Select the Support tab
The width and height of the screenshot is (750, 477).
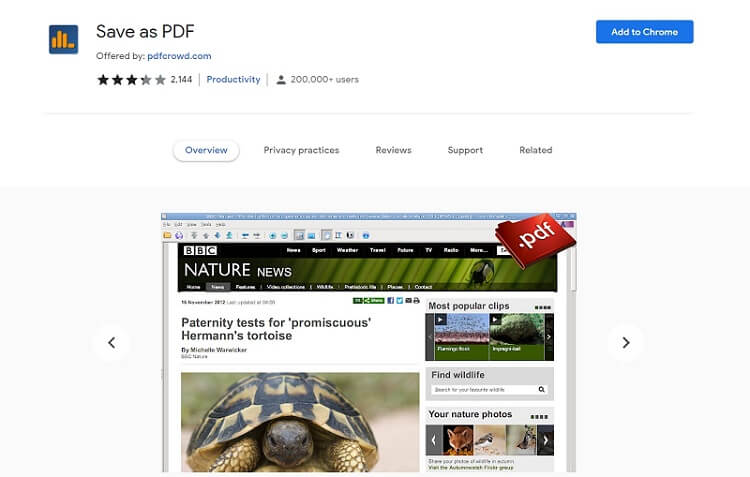point(465,150)
